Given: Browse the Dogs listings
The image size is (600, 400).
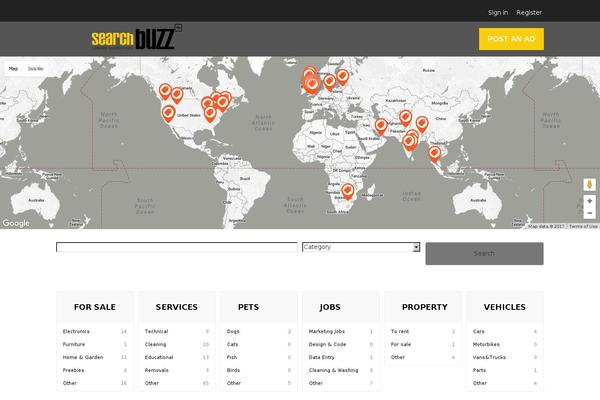Looking at the screenshot, I should pyautogui.click(x=233, y=331).
